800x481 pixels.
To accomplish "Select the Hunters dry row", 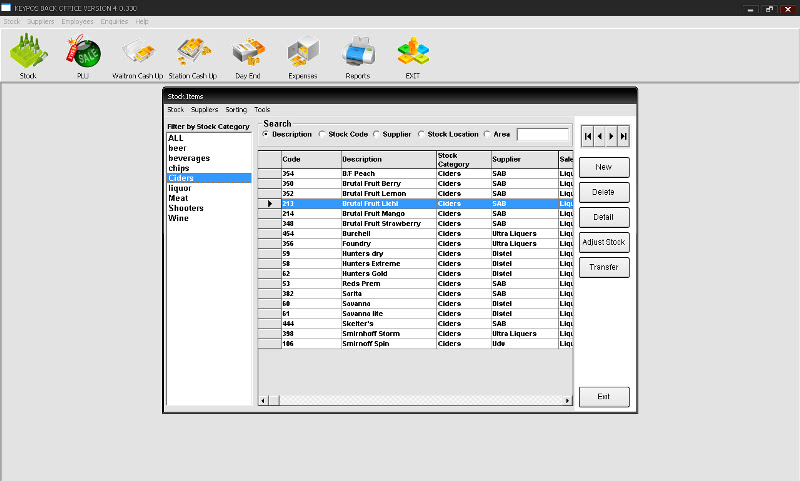I will coord(415,254).
